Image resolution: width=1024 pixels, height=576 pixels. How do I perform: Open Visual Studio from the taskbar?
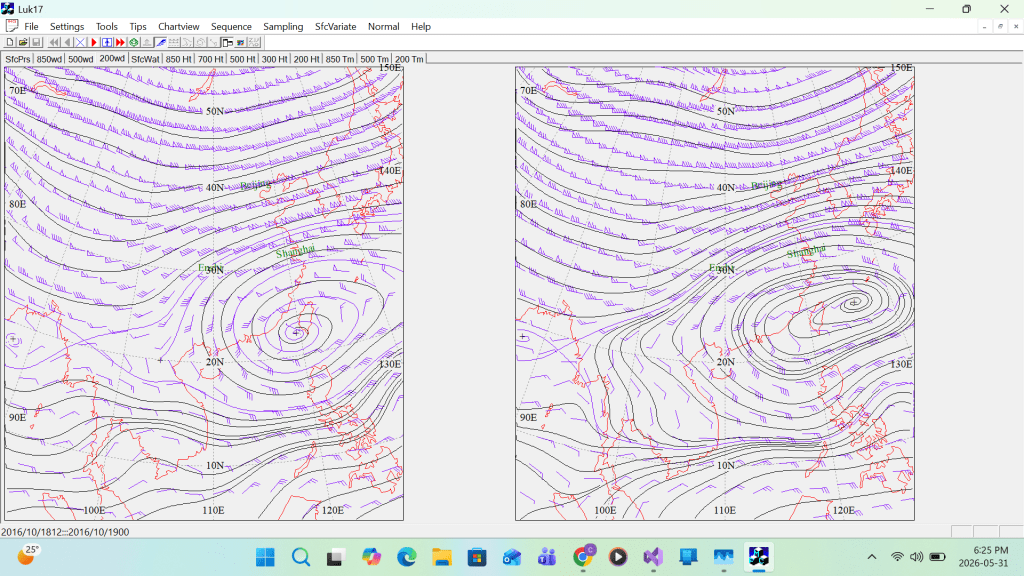[x=653, y=557]
